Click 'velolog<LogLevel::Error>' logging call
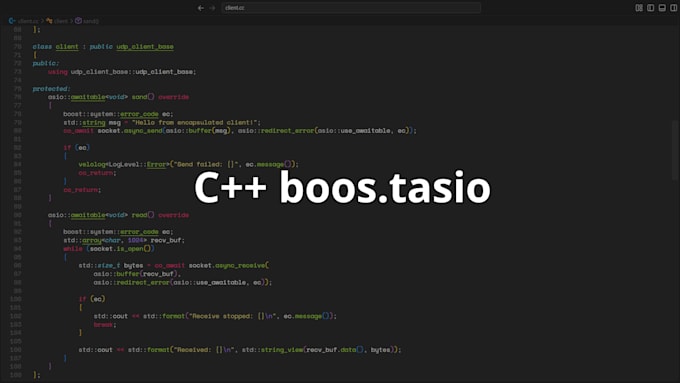680x383 pixels. point(124,164)
